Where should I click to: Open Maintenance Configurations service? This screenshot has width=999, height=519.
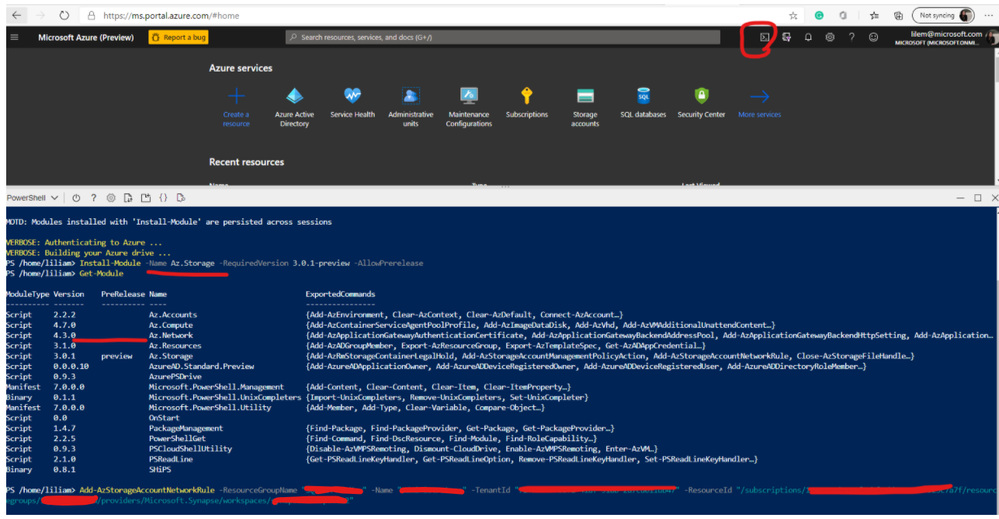pyautogui.click(x=469, y=107)
